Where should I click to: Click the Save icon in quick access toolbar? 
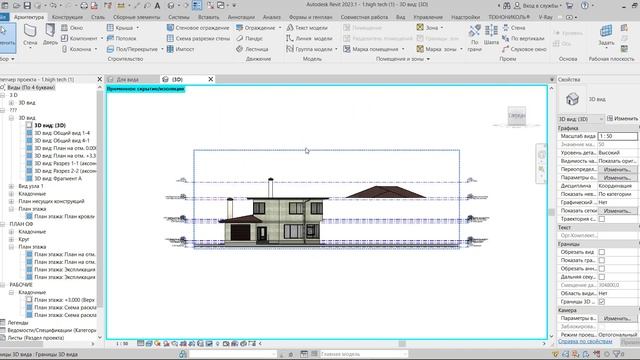(27, 6)
